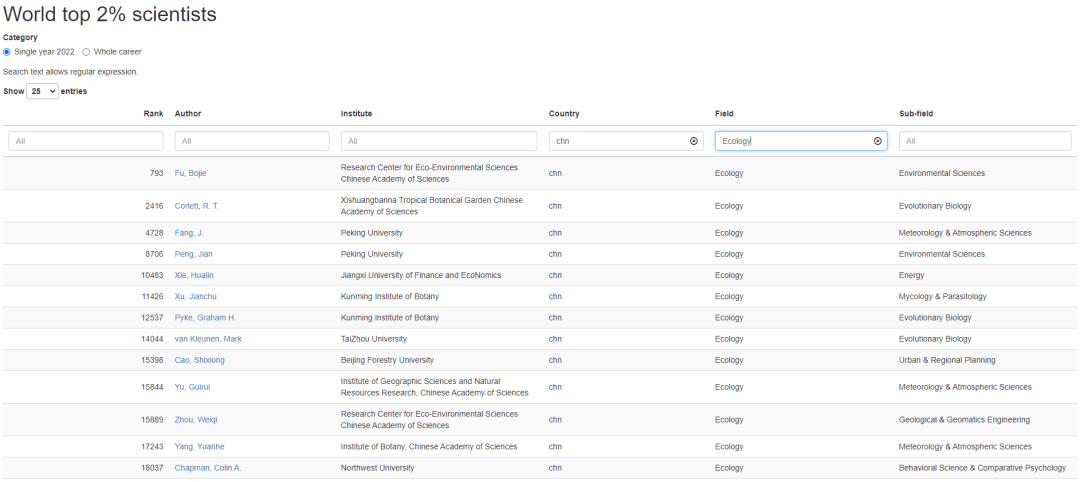Open author link 'van Kleunen, Mark'
1080x482 pixels.
tap(208, 339)
